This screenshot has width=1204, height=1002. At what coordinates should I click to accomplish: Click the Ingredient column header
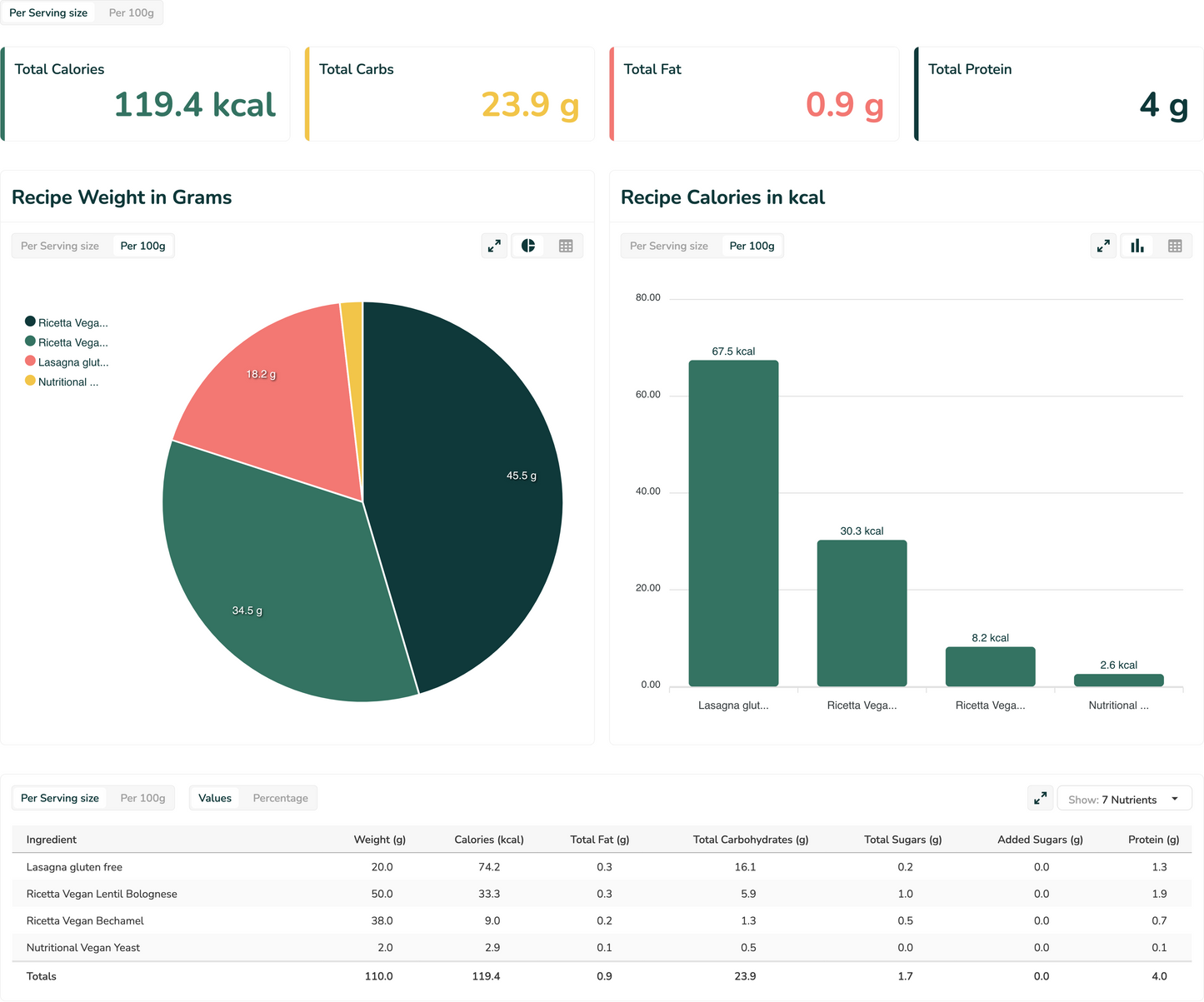(52, 840)
